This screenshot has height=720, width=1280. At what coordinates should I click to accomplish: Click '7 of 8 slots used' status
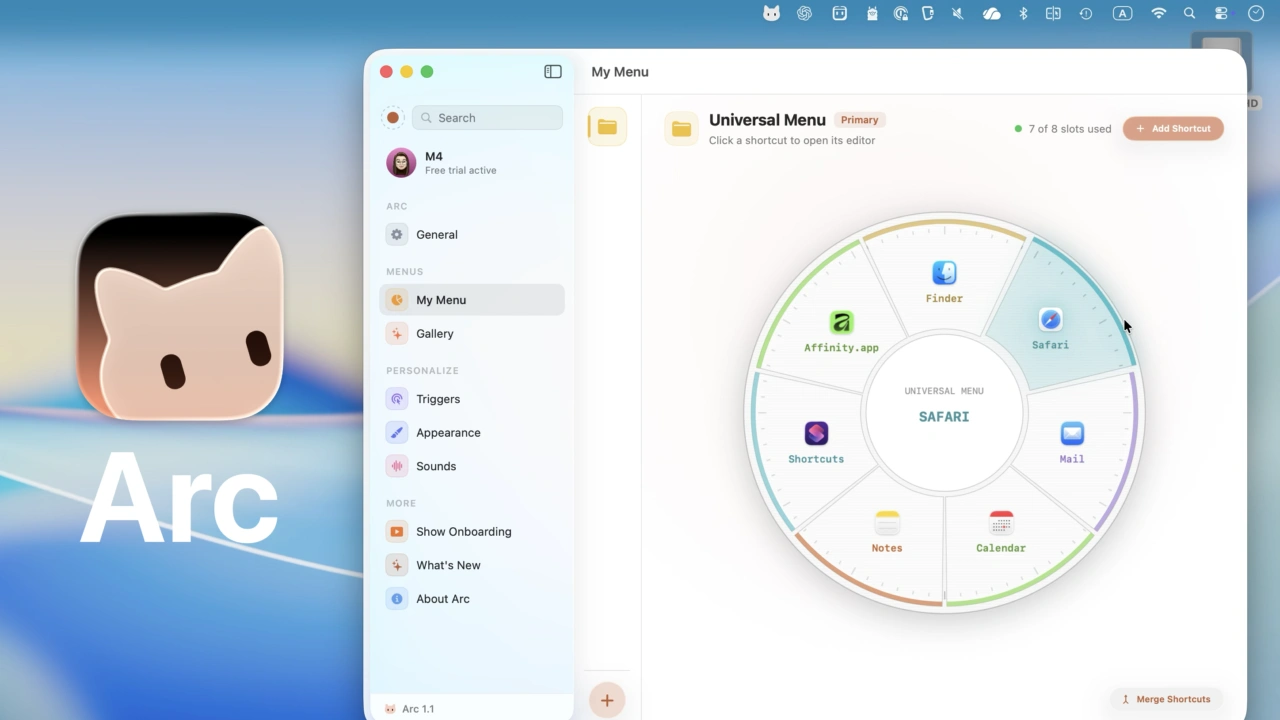pyautogui.click(x=1063, y=129)
